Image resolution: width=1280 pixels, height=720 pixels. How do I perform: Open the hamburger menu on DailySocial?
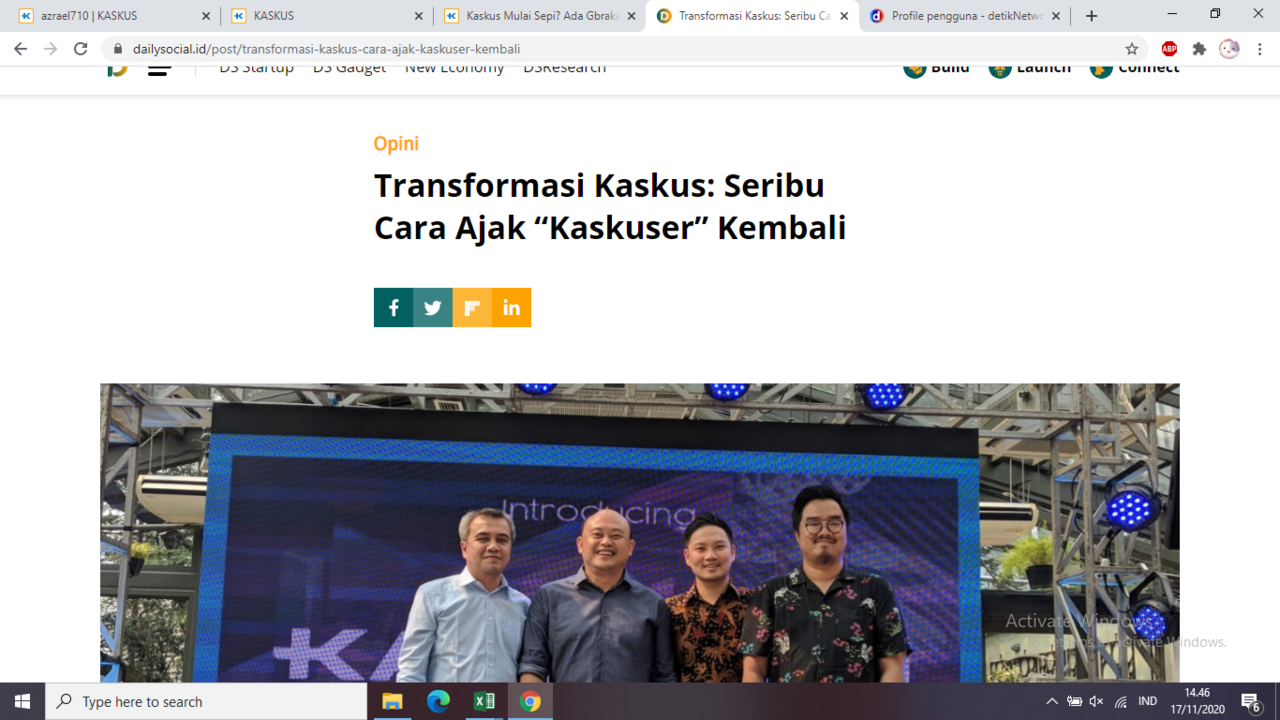(x=159, y=69)
